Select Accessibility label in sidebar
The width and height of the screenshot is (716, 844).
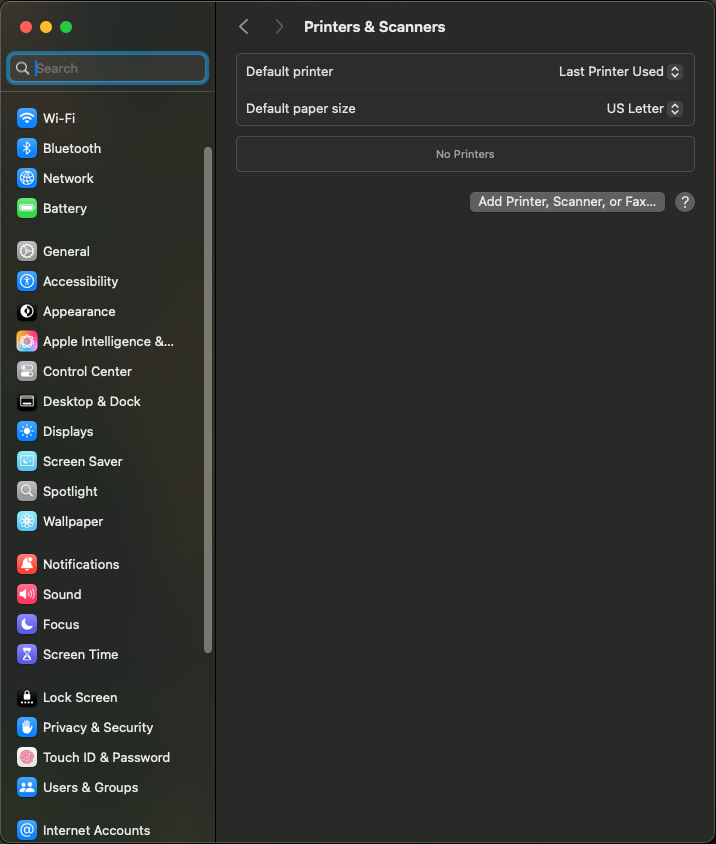tap(81, 281)
